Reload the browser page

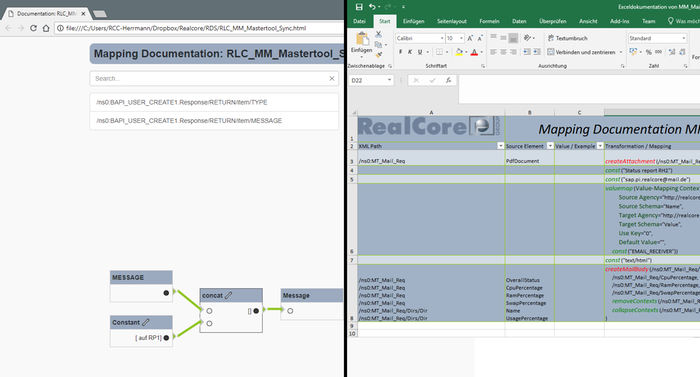coord(33,28)
